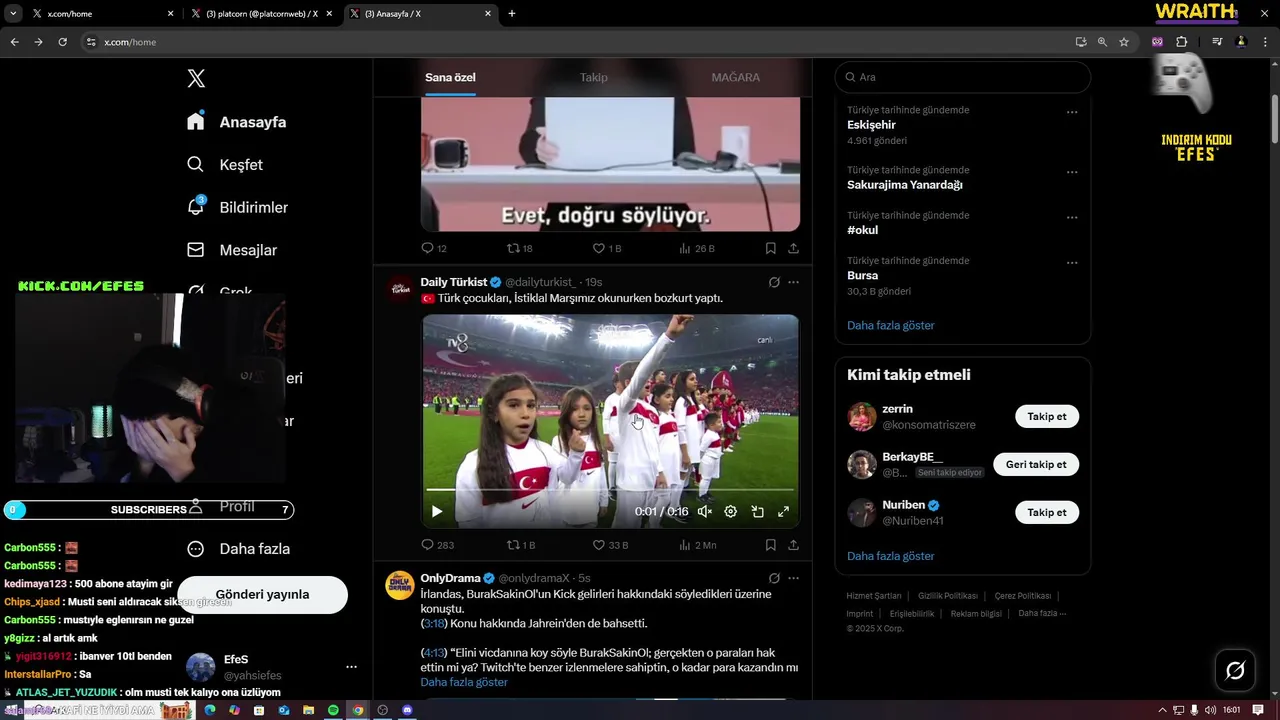Expand OnlyDrama post Daha fazla göster
Viewport: 1280px width, 720px height.
pos(464,682)
